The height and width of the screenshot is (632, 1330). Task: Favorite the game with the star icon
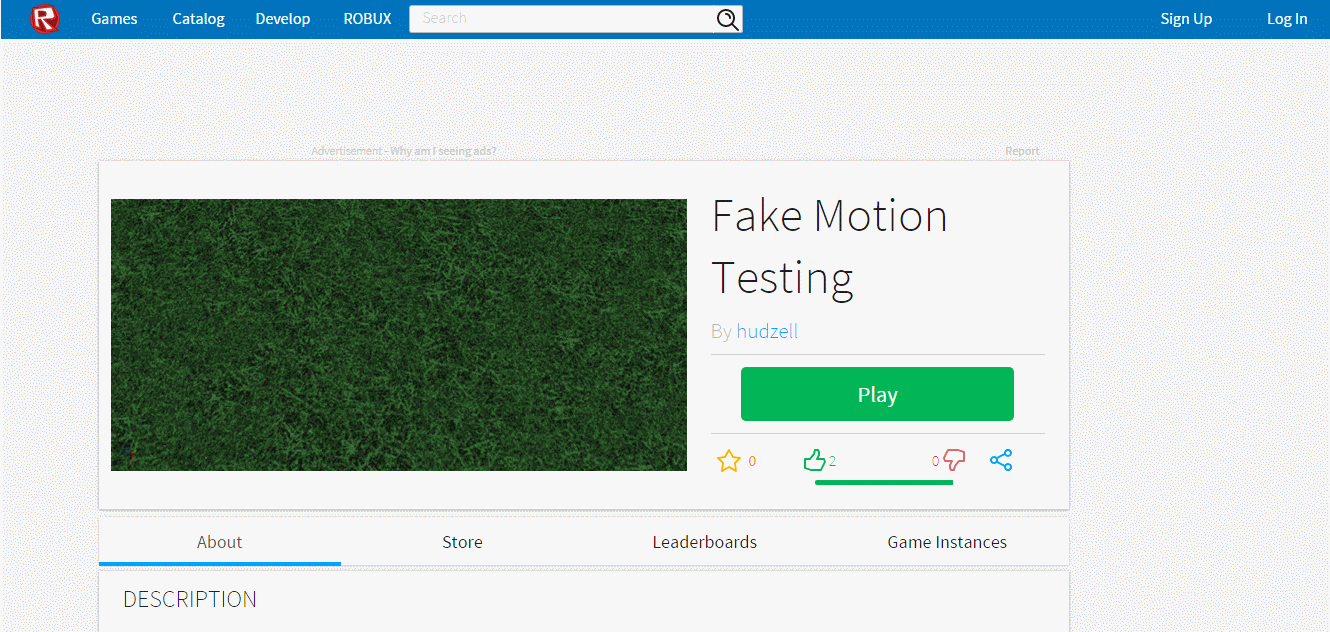click(729, 461)
